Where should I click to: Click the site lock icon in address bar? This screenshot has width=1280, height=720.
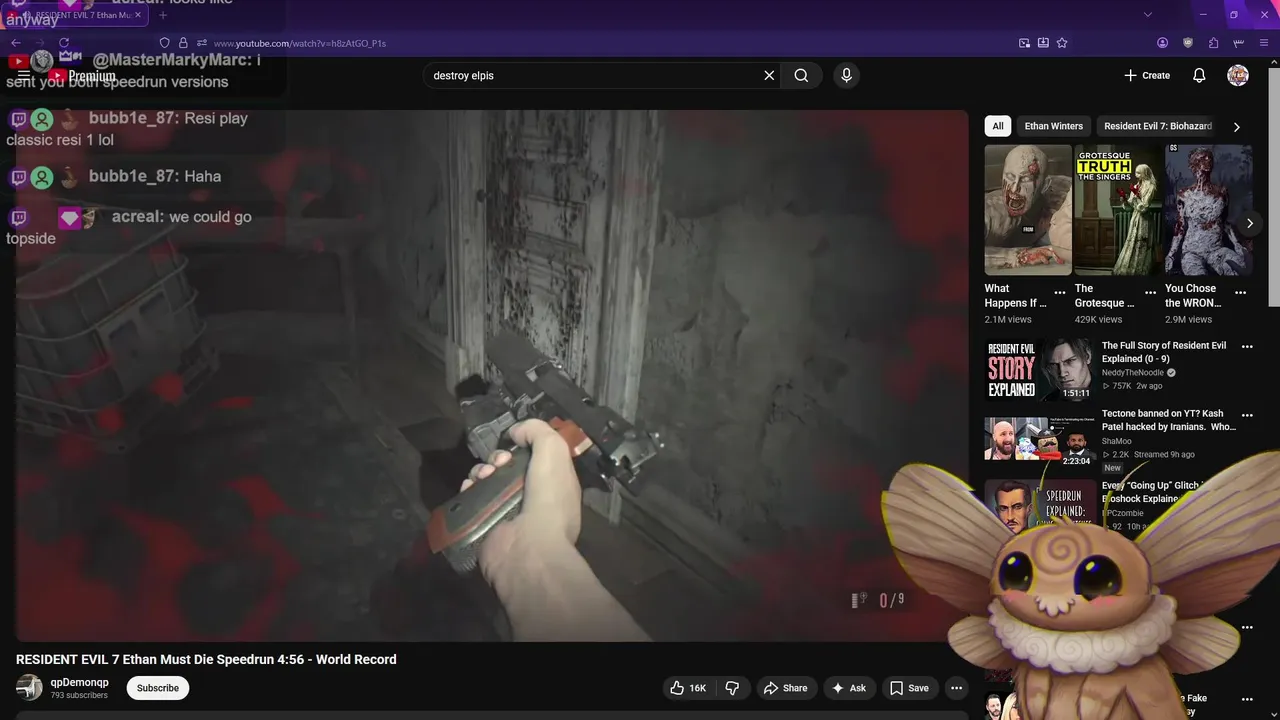pyautogui.click(x=183, y=43)
